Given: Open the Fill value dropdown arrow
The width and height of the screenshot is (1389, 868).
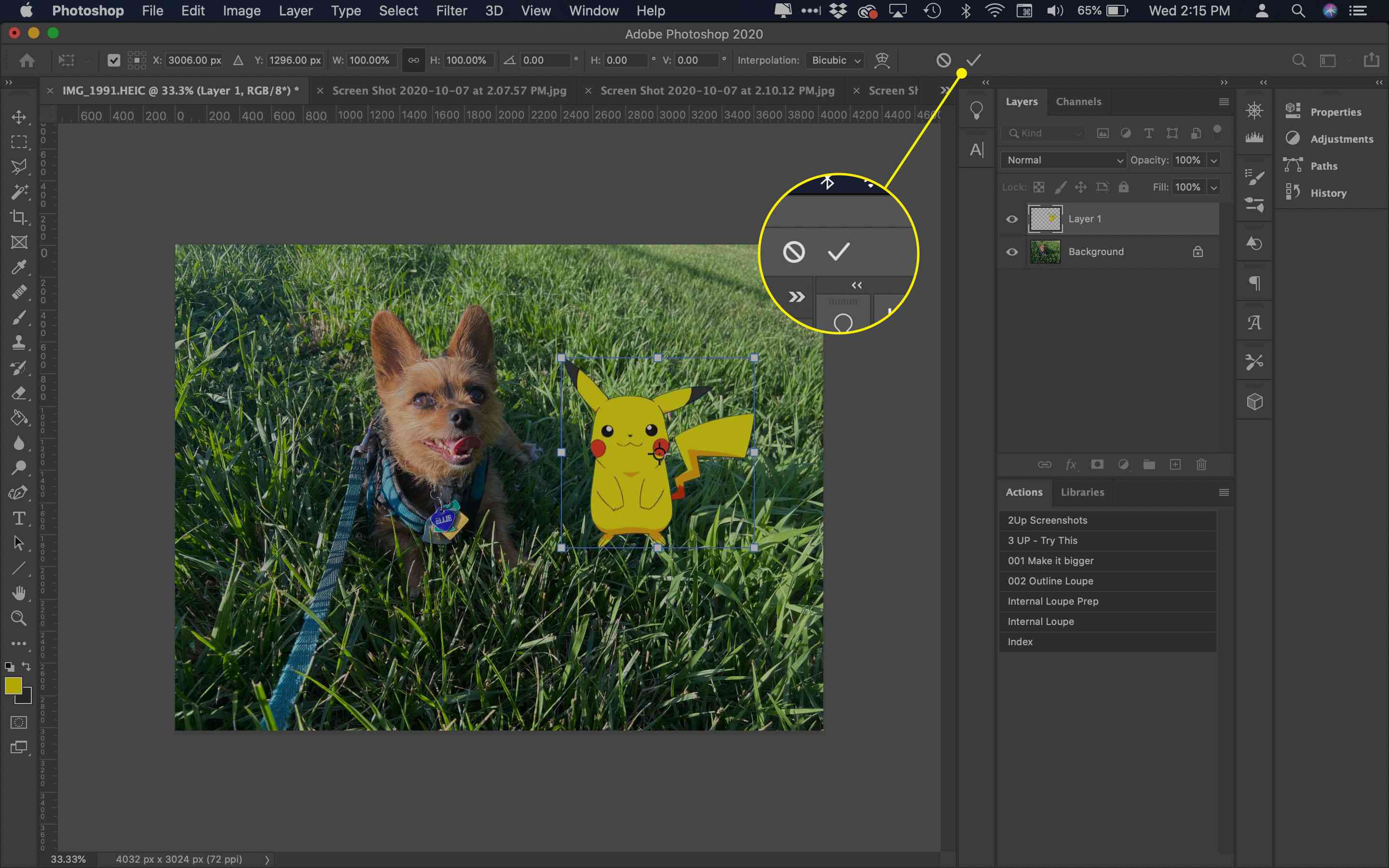Looking at the screenshot, I should pyautogui.click(x=1214, y=187).
